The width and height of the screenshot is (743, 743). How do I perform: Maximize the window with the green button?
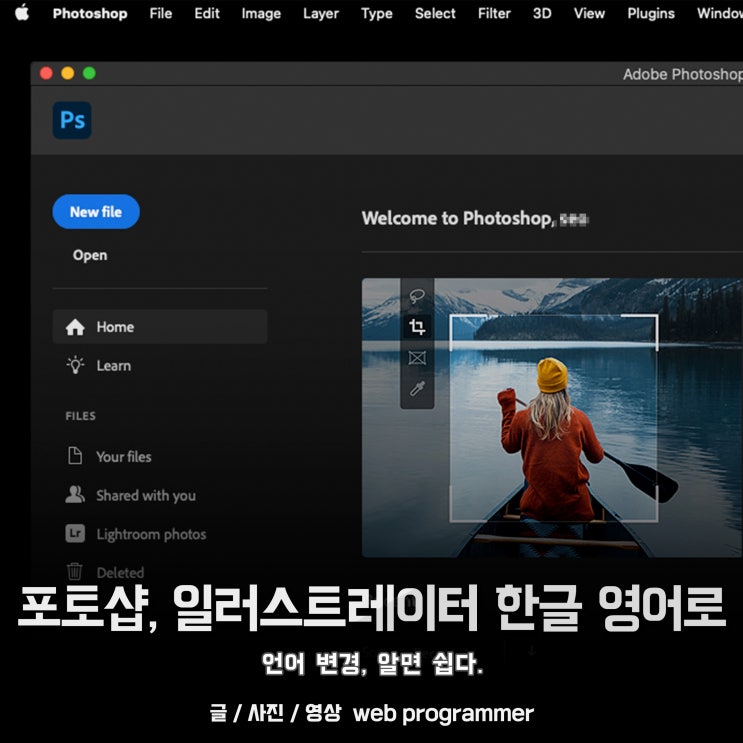[90, 73]
